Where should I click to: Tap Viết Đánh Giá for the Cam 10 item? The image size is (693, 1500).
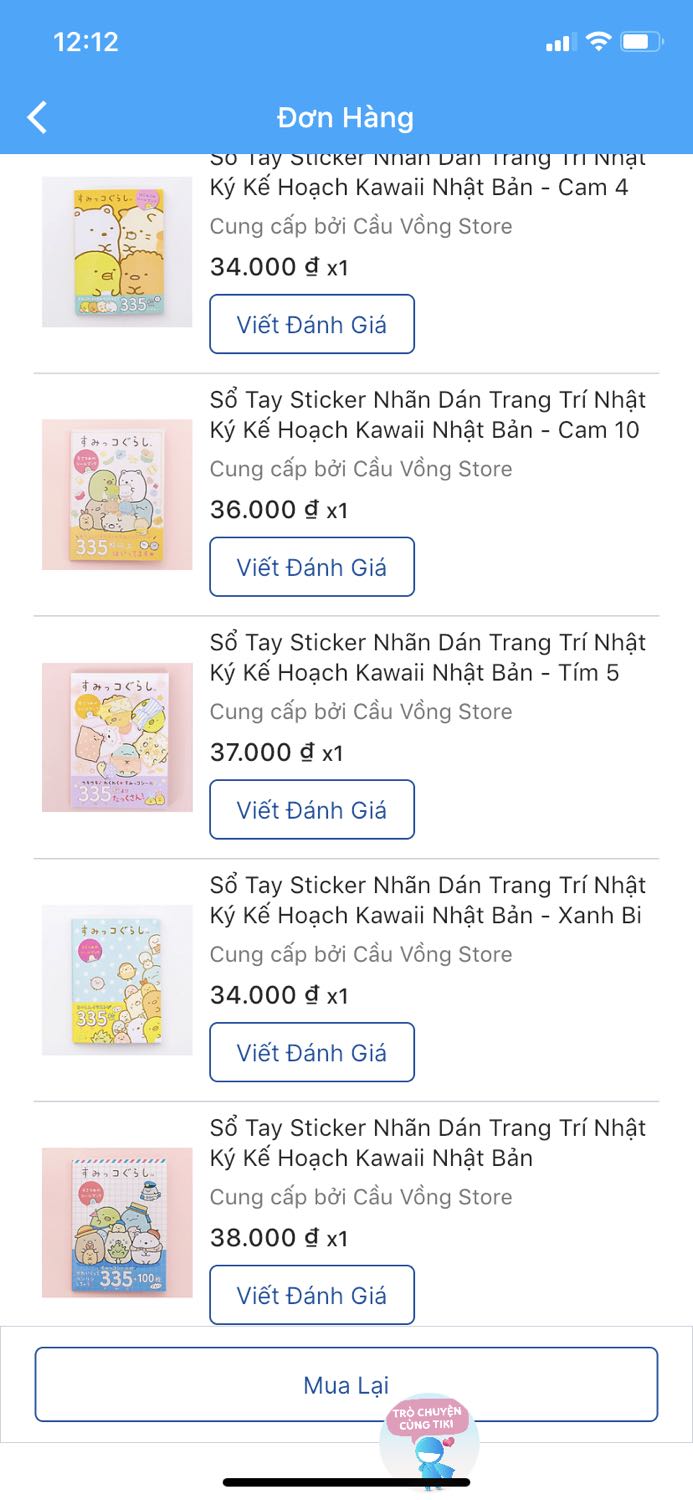tap(311, 567)
